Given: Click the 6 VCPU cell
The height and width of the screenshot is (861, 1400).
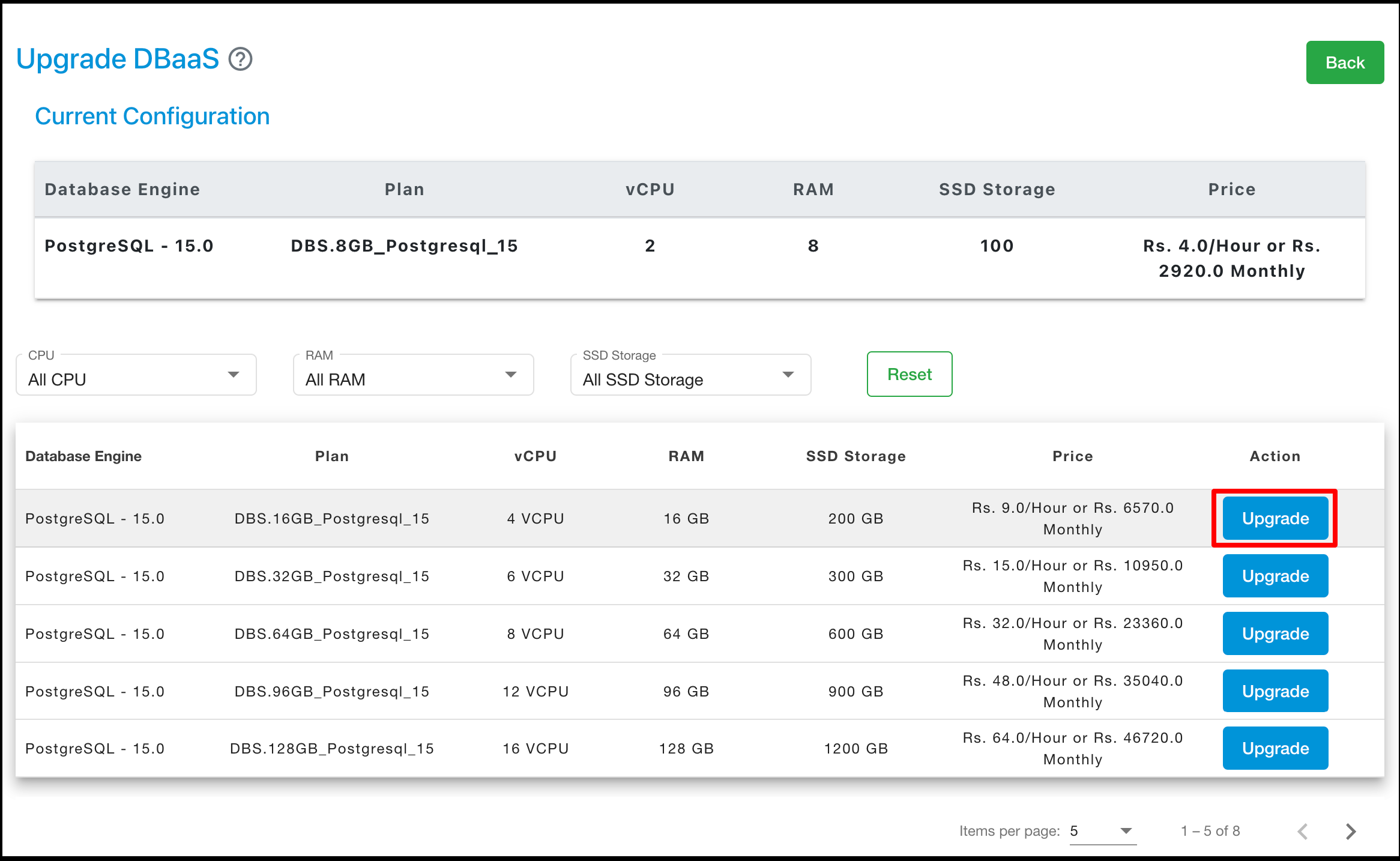Looking at the screenshot, I should (x=536, y=576).
